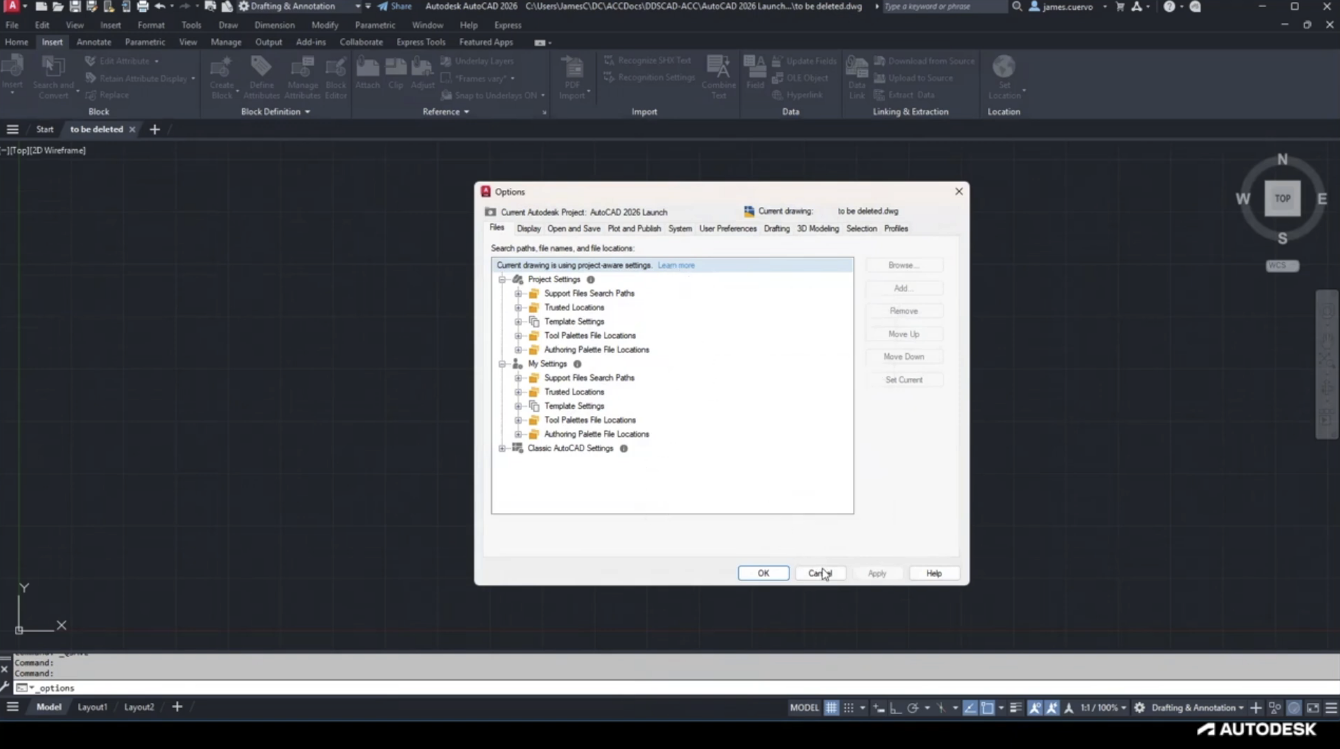This screenshot has width=1340, height=749.
Task: Expand Support Files Search Paths under Project Settings
Action: click(518, 294)
